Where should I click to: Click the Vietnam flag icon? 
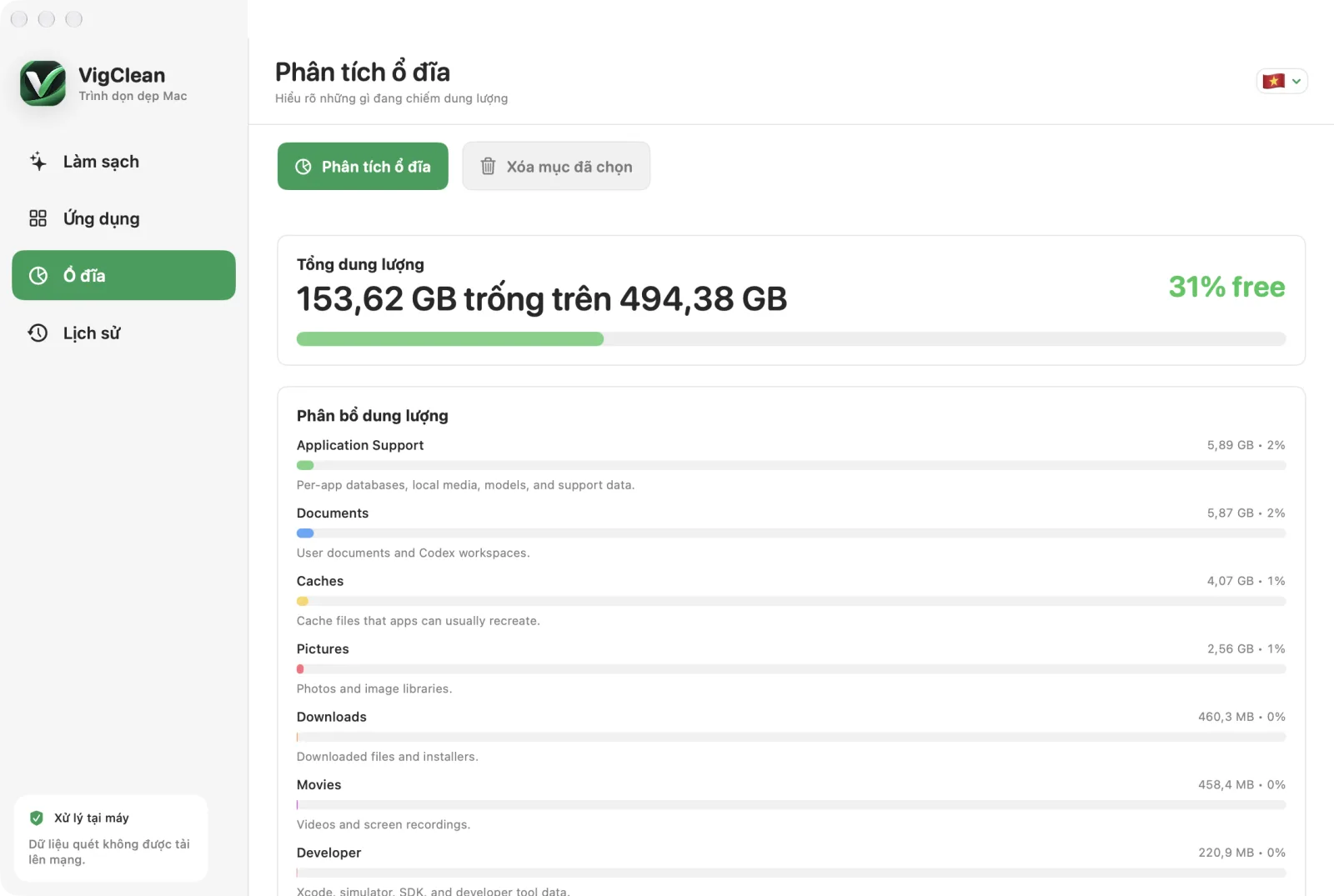point(1273,81)
